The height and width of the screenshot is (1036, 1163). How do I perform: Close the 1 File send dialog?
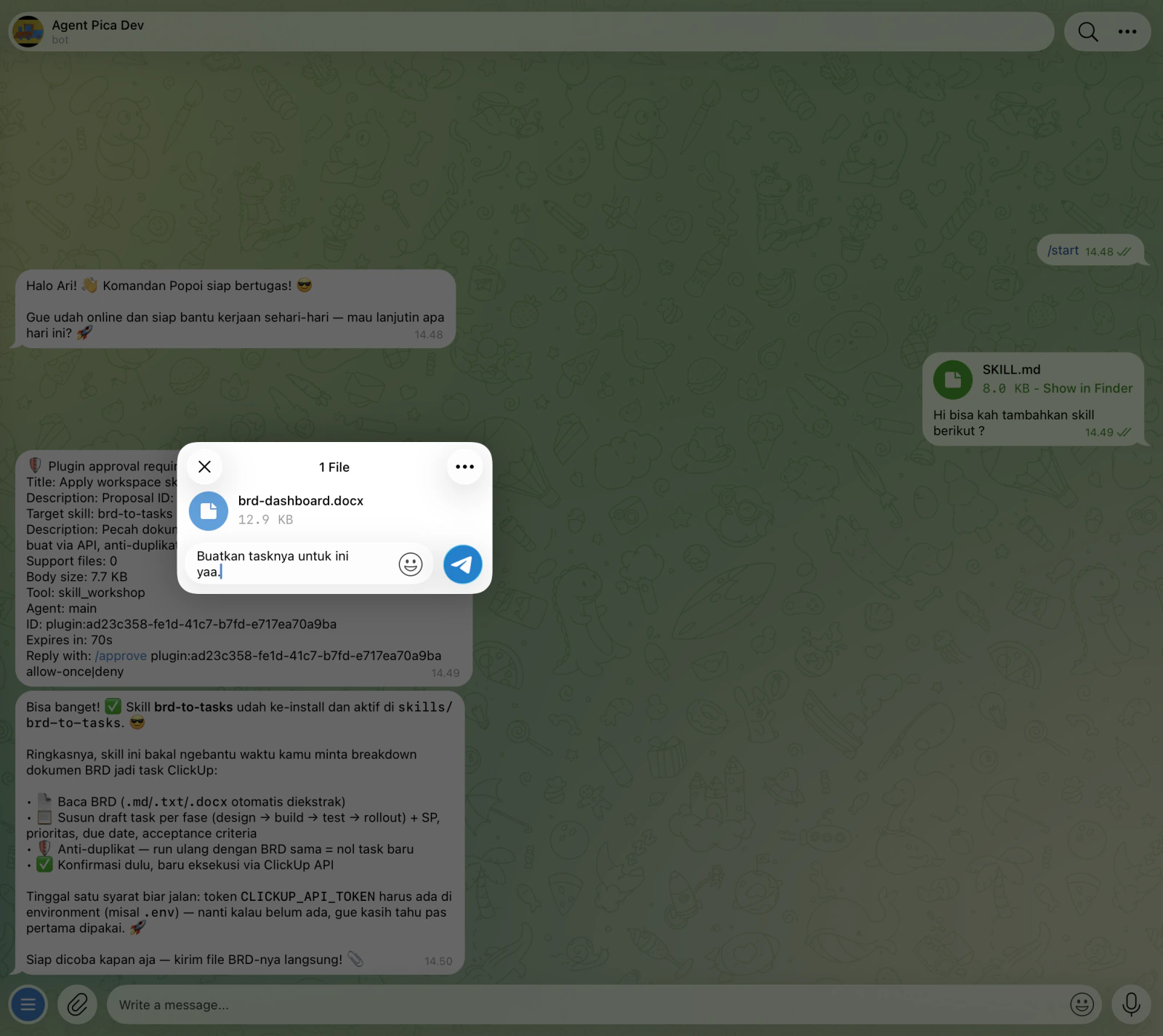[x=205, y=467]
